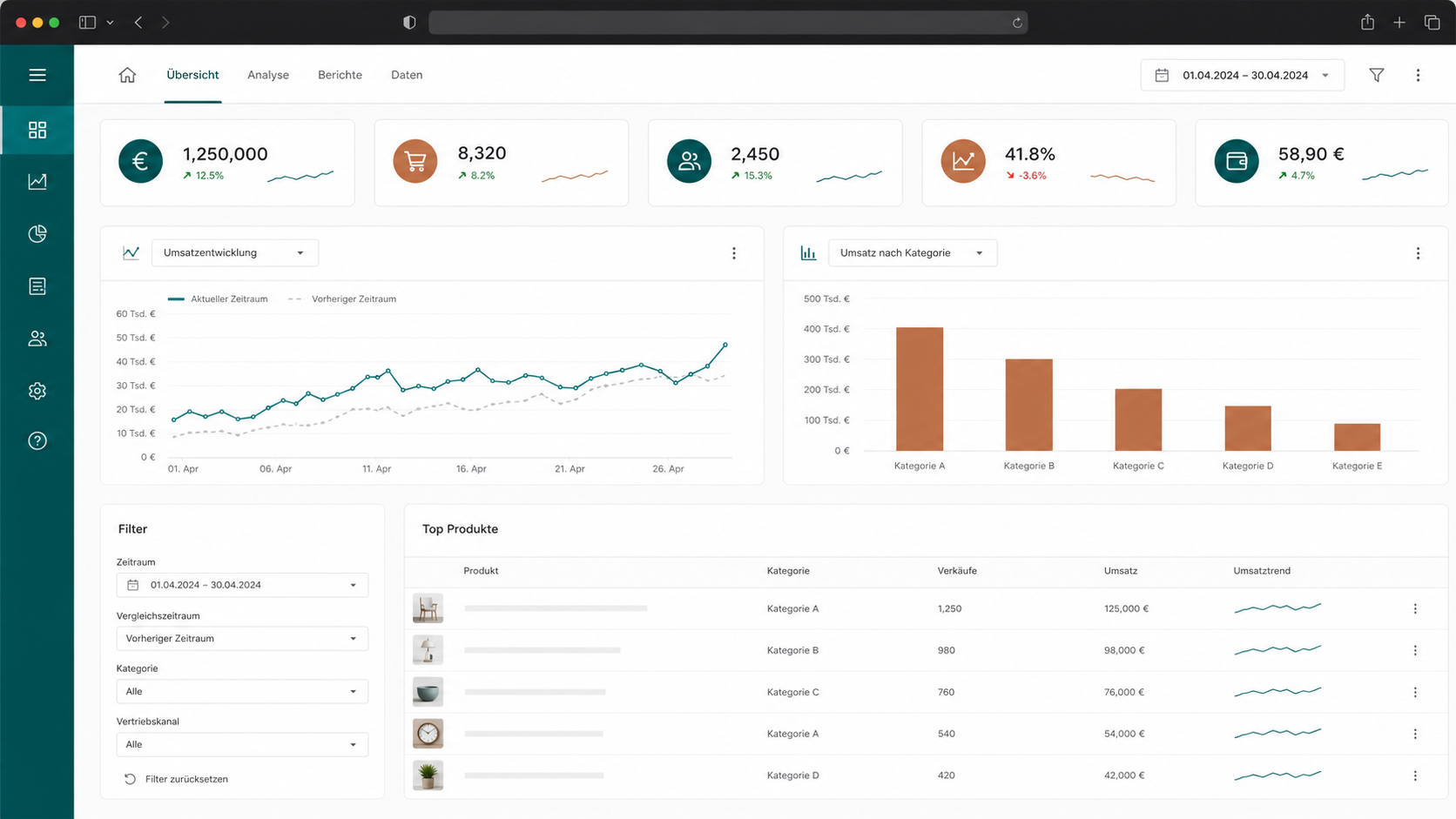This screenshot has height=819, width=1456.
Task: Click the wallet KPI icon
Action: (1237, 161)
